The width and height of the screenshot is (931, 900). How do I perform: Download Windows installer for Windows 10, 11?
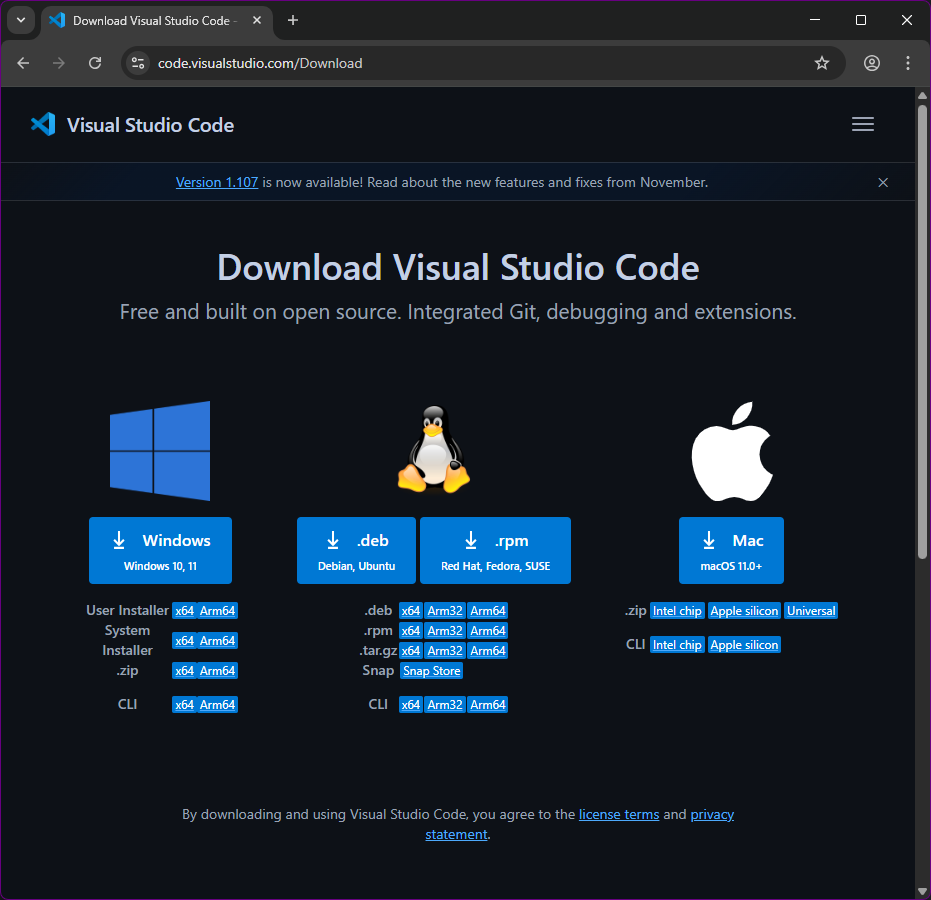point(160,550)
